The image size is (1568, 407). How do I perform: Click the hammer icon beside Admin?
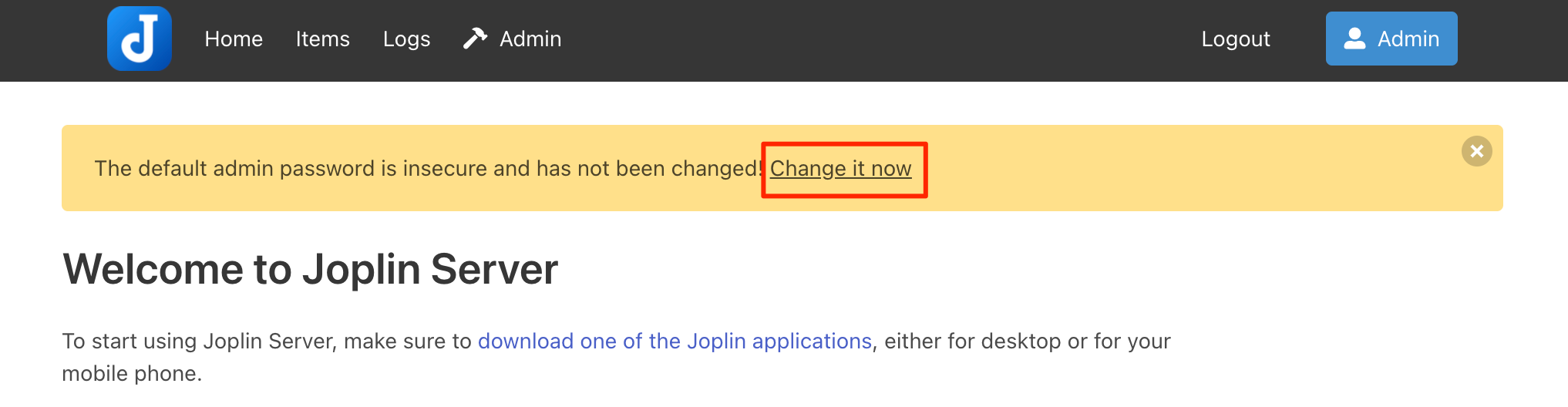[x=475, y=39]
